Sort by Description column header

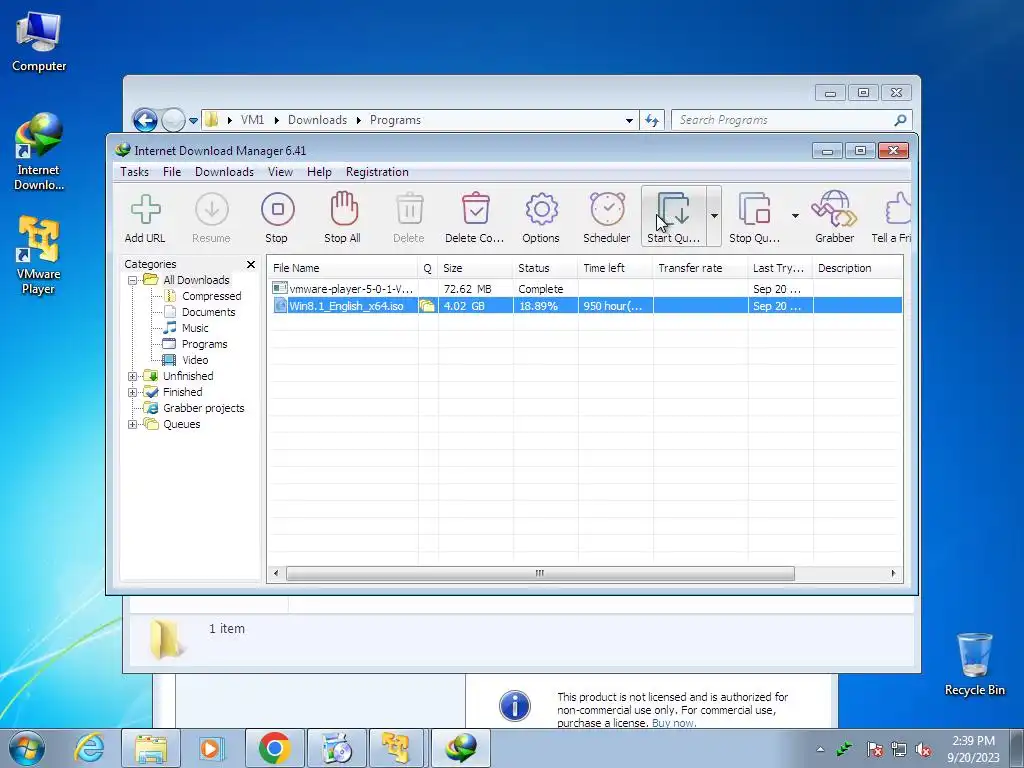(x=857, y=268)
